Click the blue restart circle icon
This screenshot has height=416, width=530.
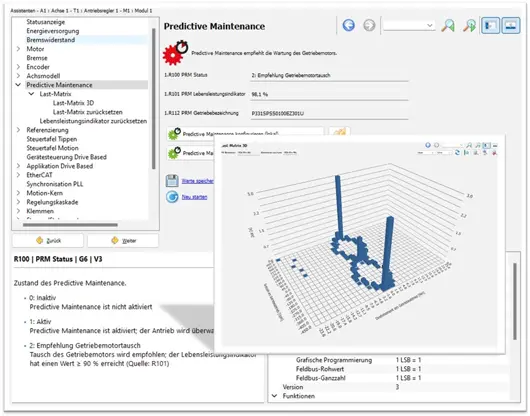click(x=172, y=197)
